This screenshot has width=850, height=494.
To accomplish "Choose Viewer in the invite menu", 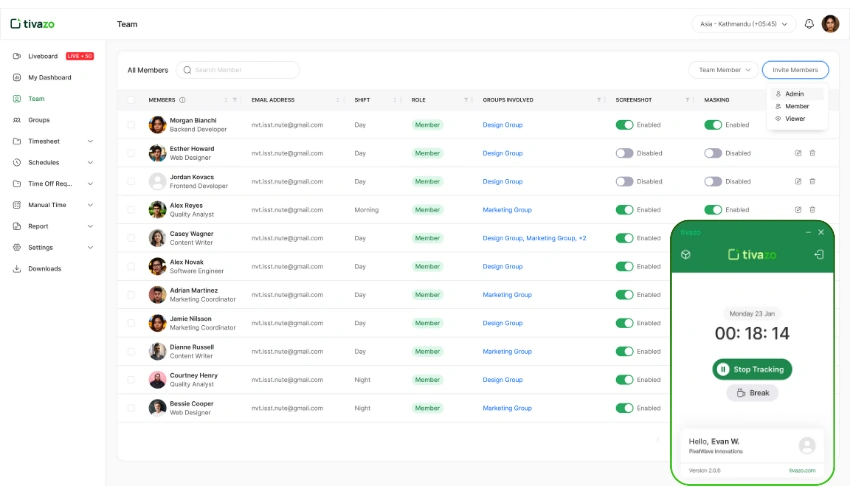I will click(x=795, y=119).
